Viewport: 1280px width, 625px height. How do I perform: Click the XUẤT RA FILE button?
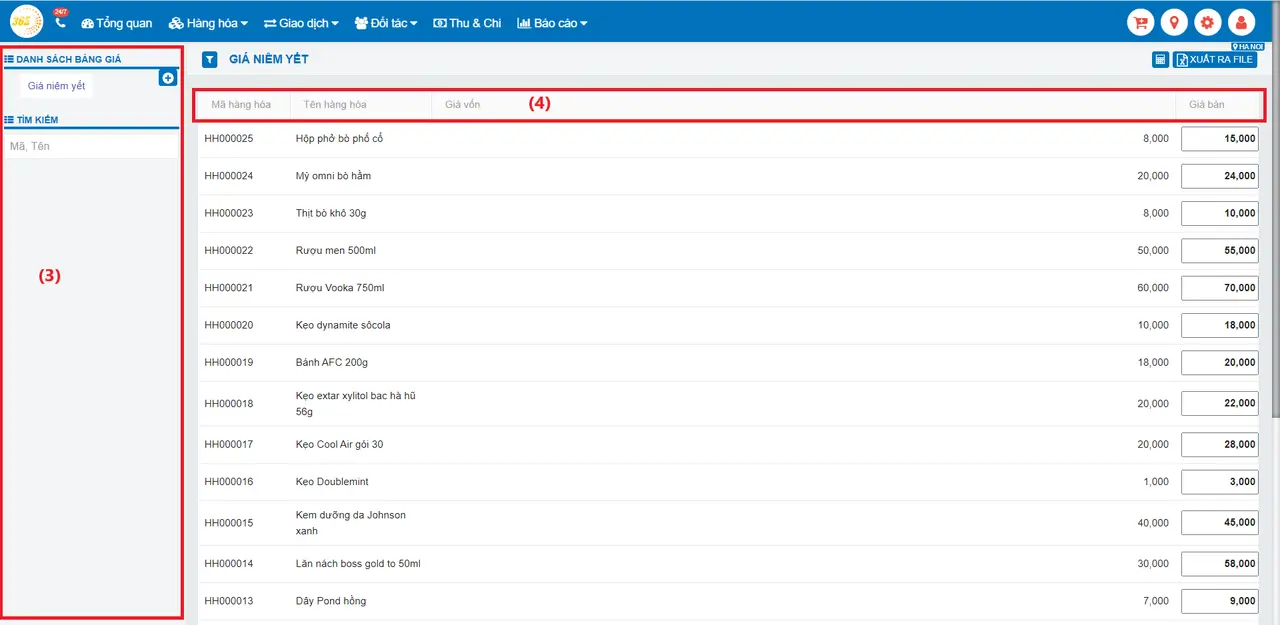tap(1215, 60)
